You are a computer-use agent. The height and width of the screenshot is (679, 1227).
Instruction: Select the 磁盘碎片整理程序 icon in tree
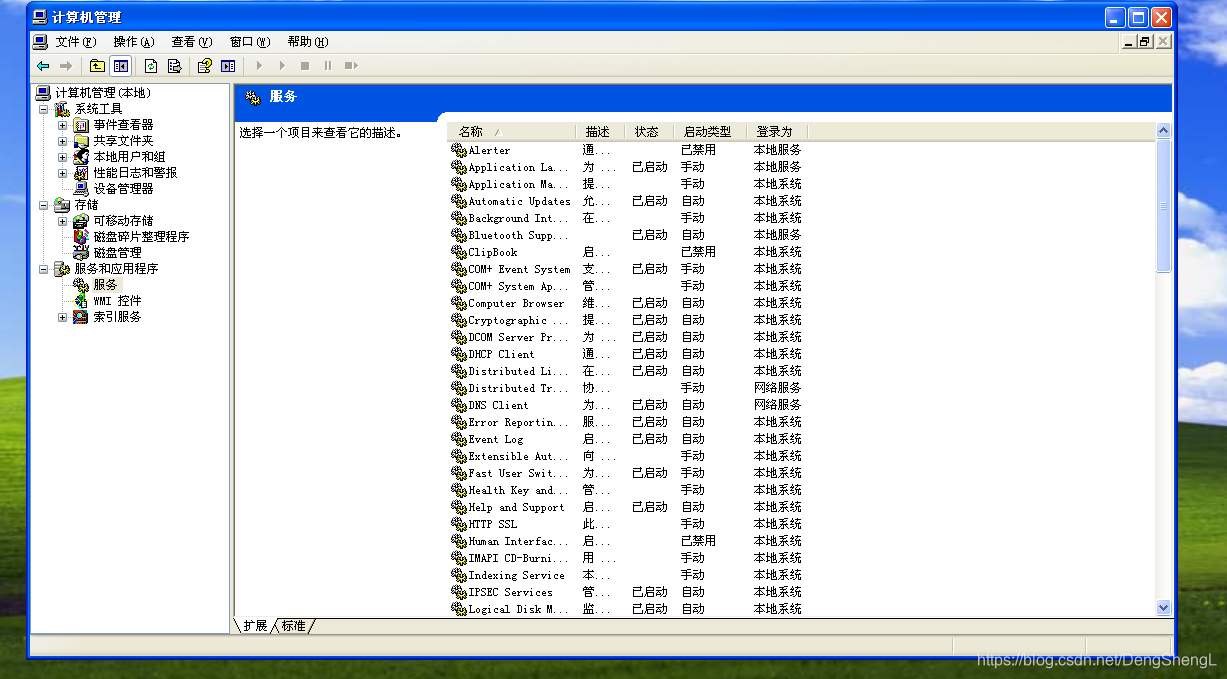click(x=81, y=236)
